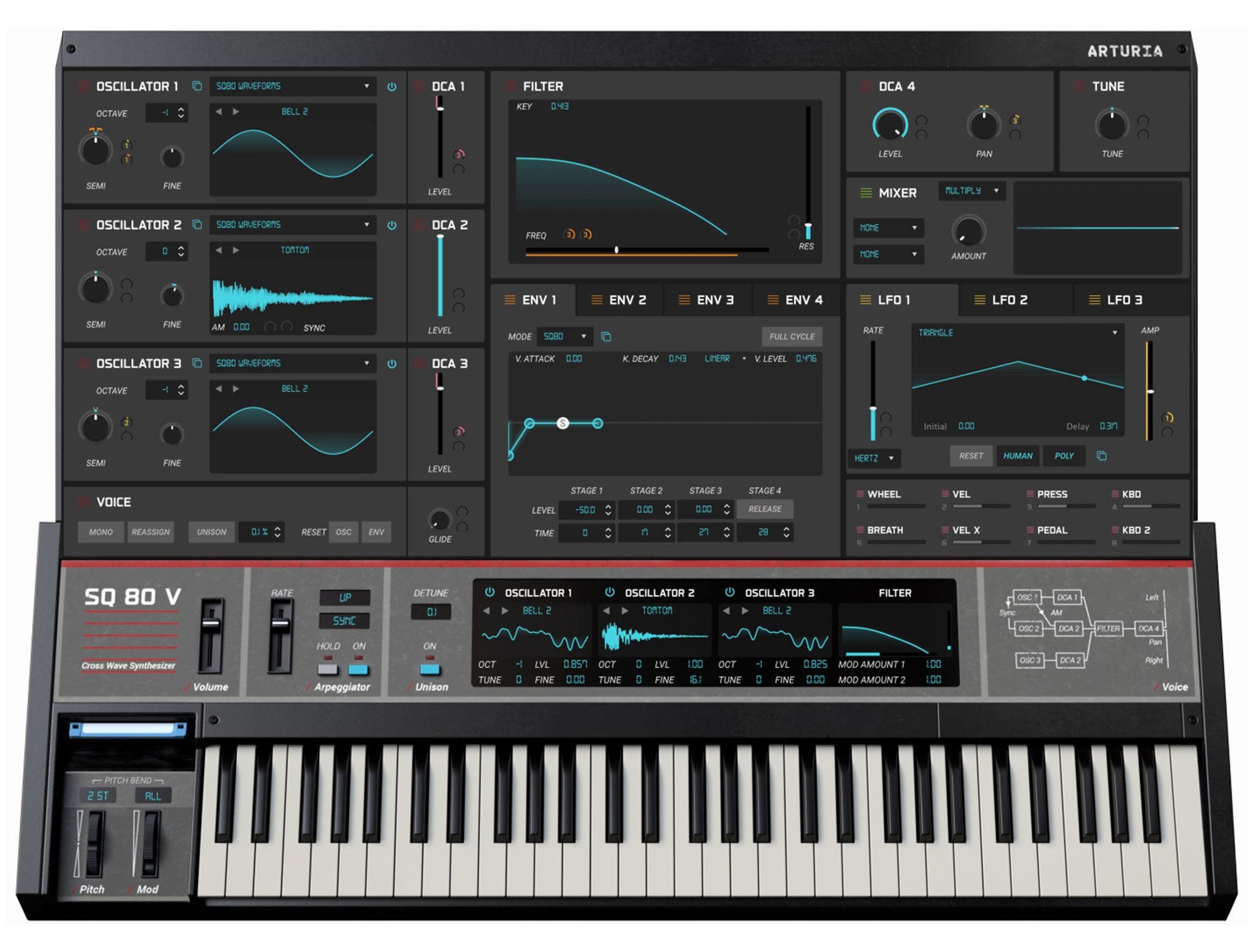This screenshot has height=952, width=1254.
Task: Click the DCA 4 Pan knob
Action: point(984,124)
